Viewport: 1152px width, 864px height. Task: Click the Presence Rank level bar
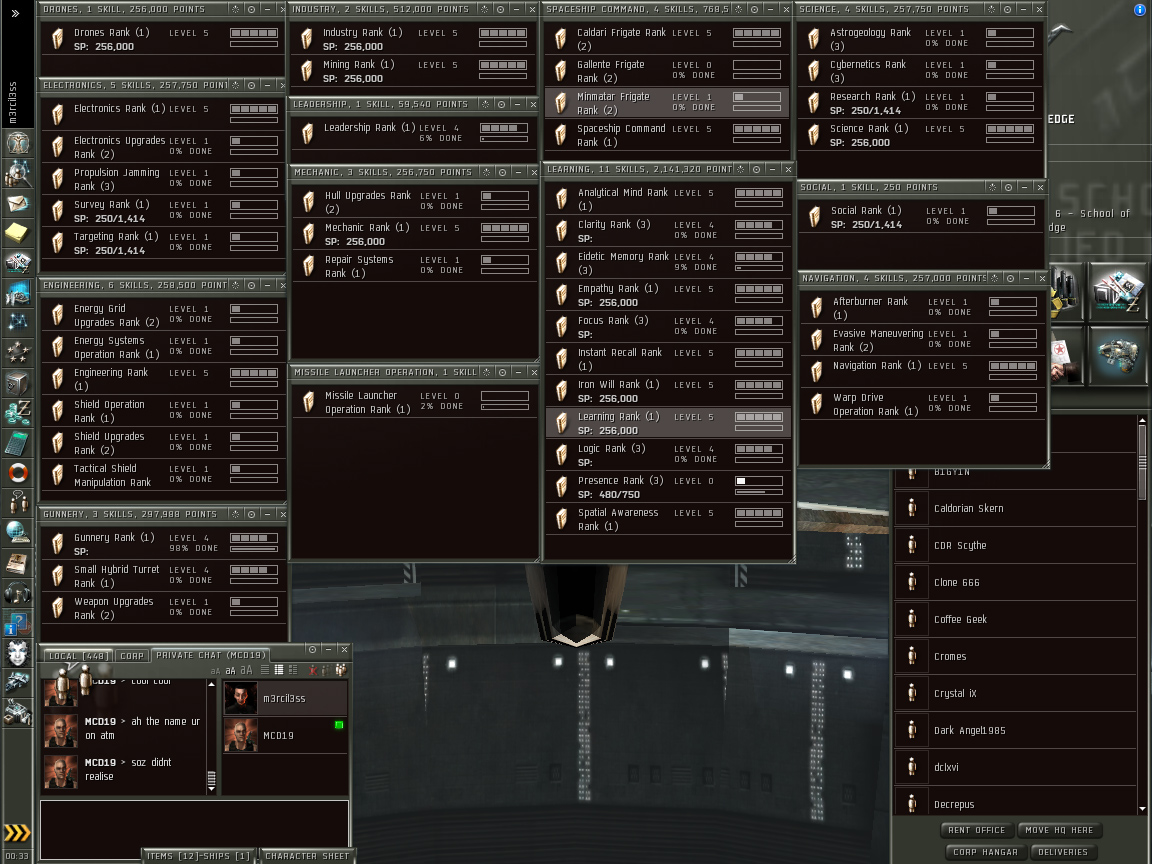(759, 481)
